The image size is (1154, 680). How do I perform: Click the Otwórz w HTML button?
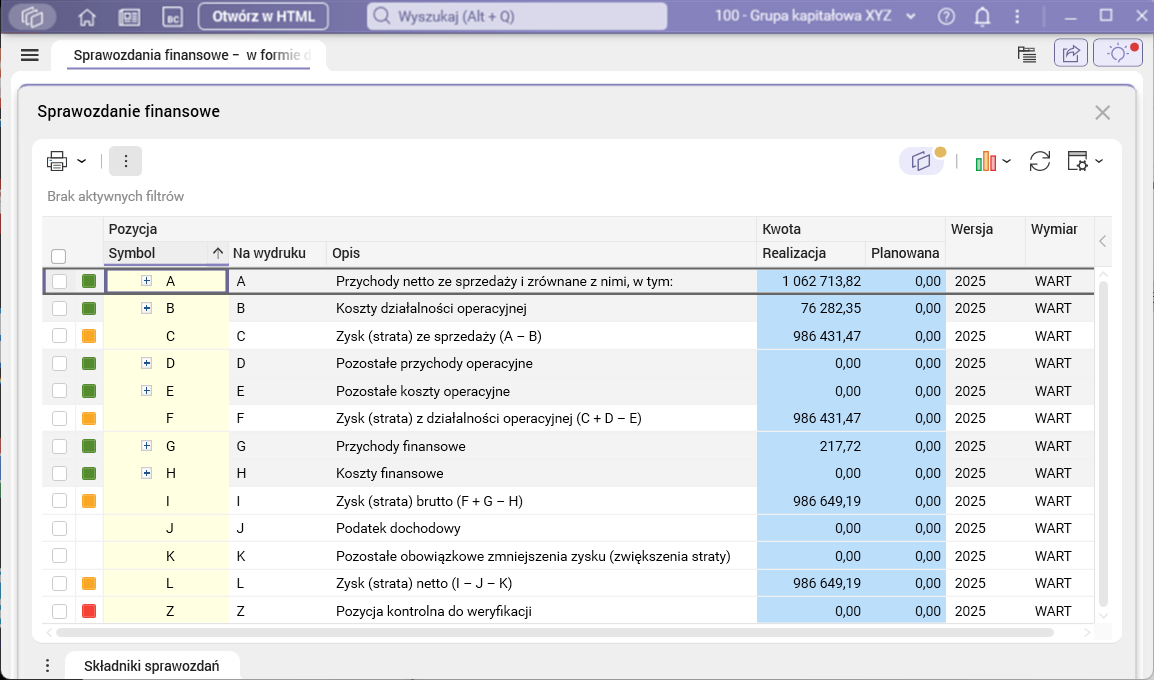263,17
